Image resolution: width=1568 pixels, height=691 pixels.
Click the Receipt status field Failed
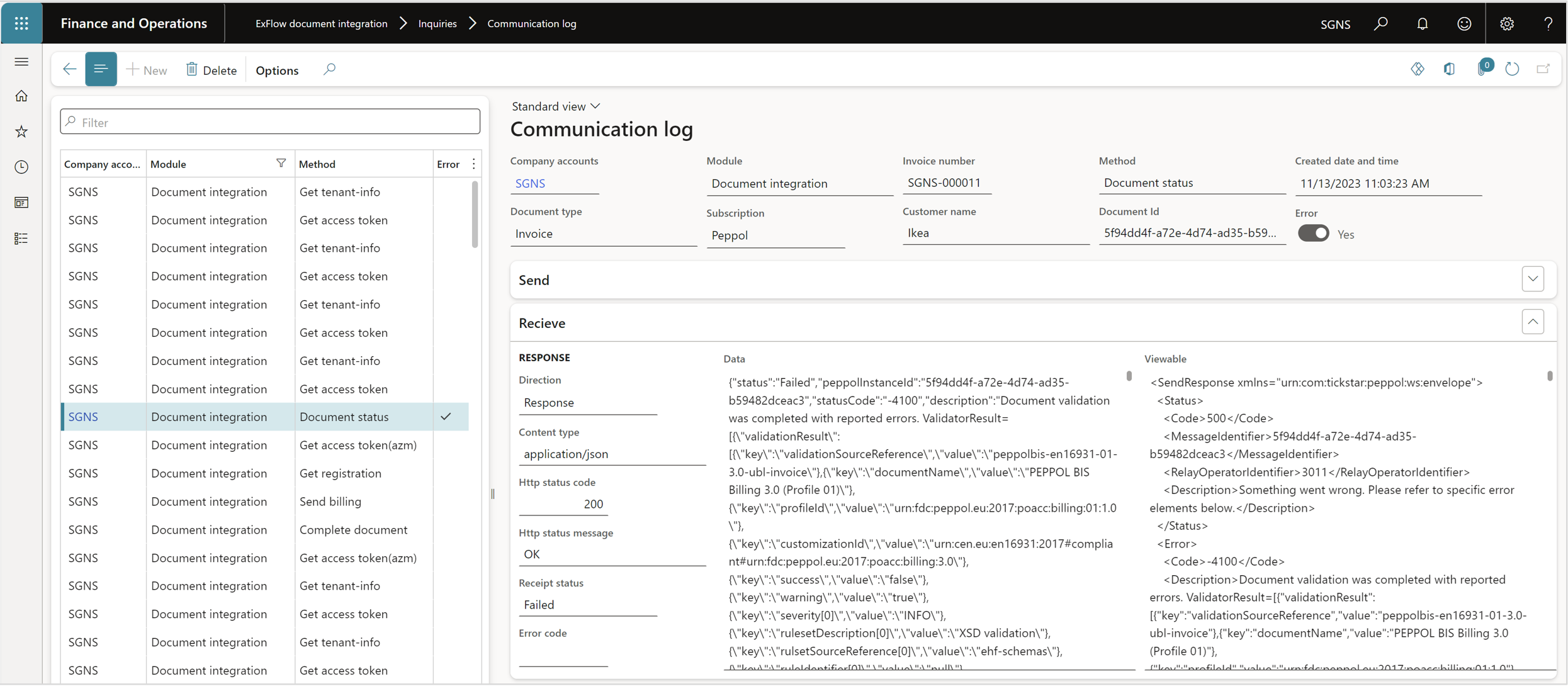point(588,604)
